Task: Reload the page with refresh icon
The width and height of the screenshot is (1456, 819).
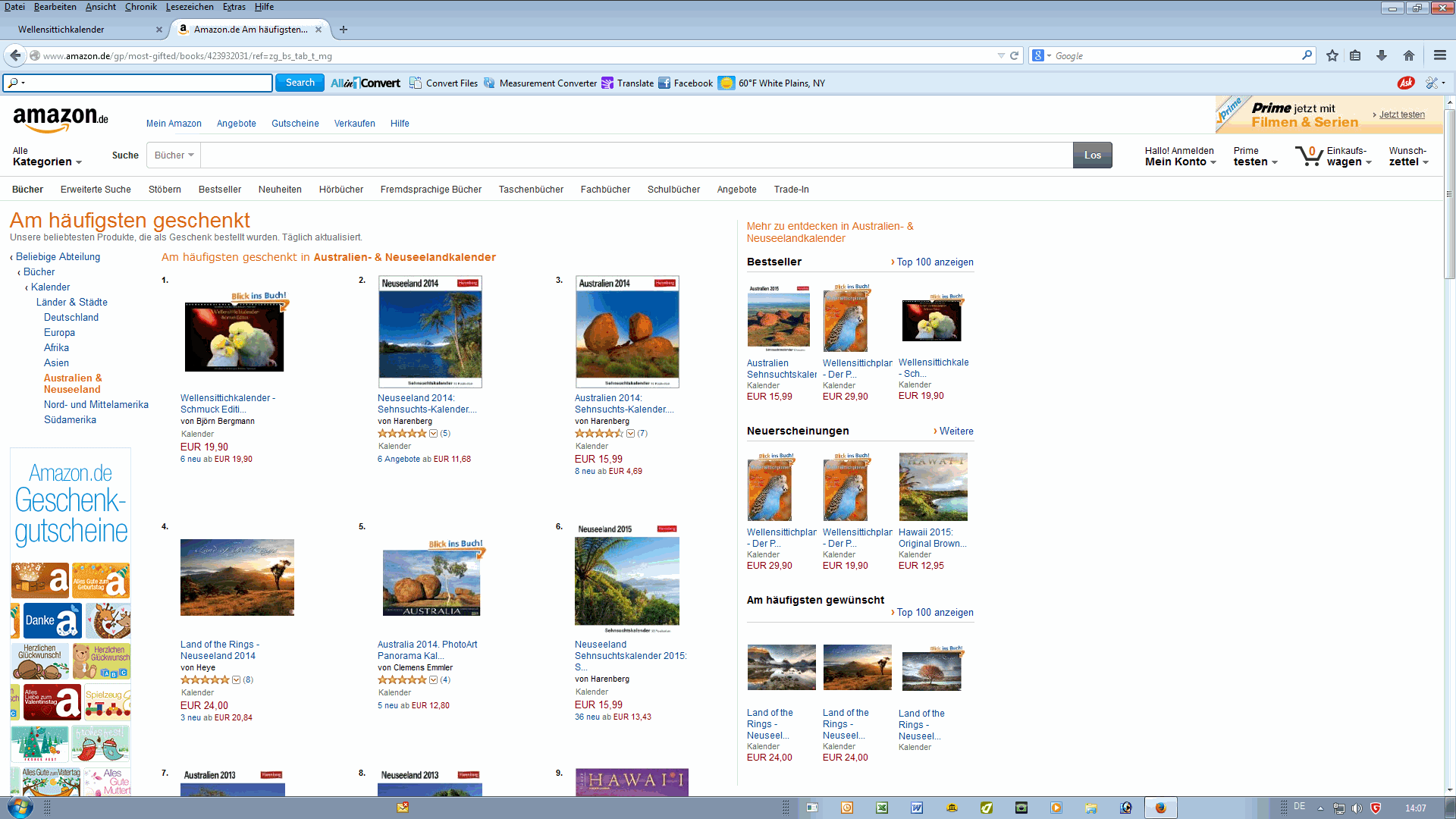Action: (1014, 55)
